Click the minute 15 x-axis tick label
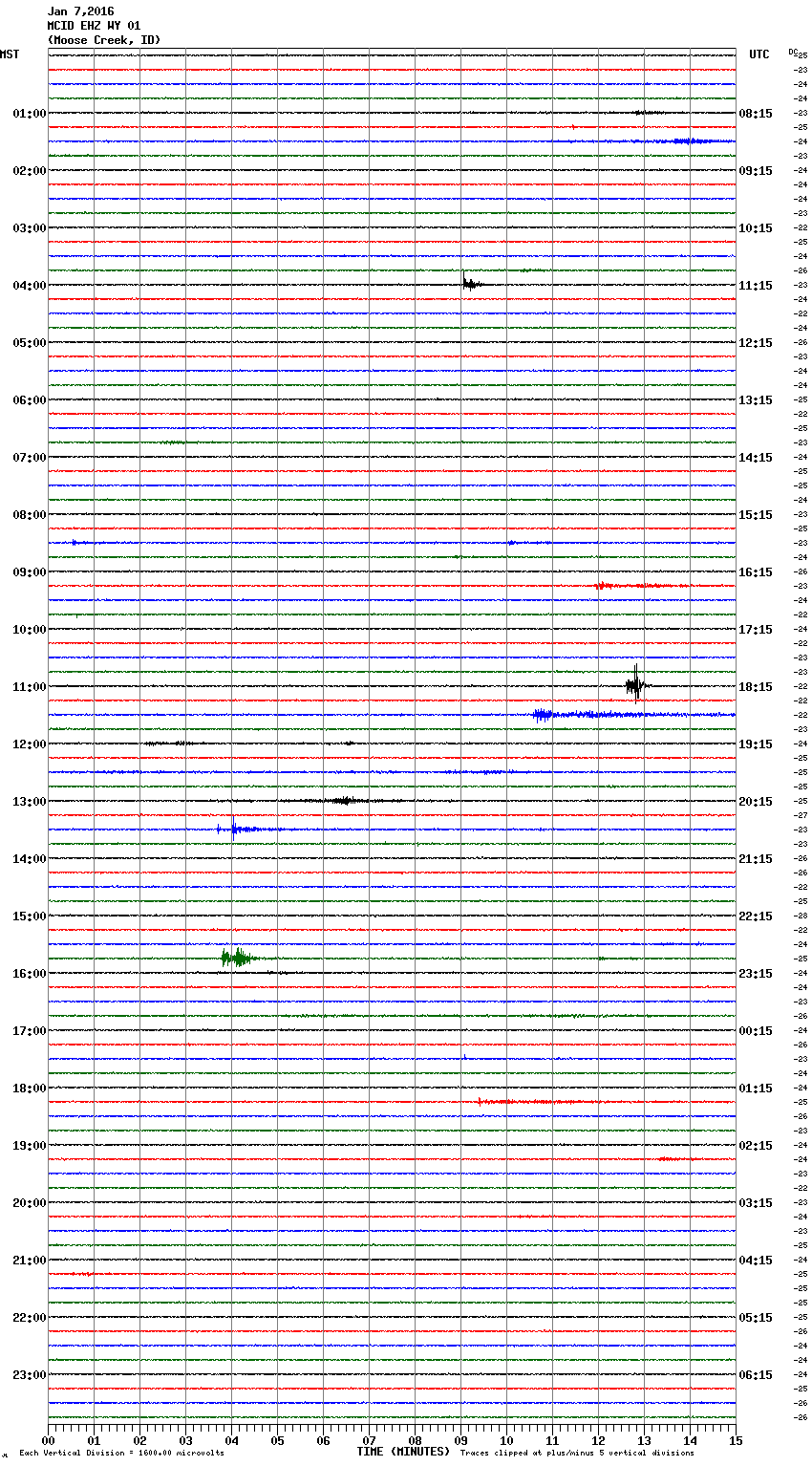The width and height of the screenshot is (812, 1466). [736, 1440]
